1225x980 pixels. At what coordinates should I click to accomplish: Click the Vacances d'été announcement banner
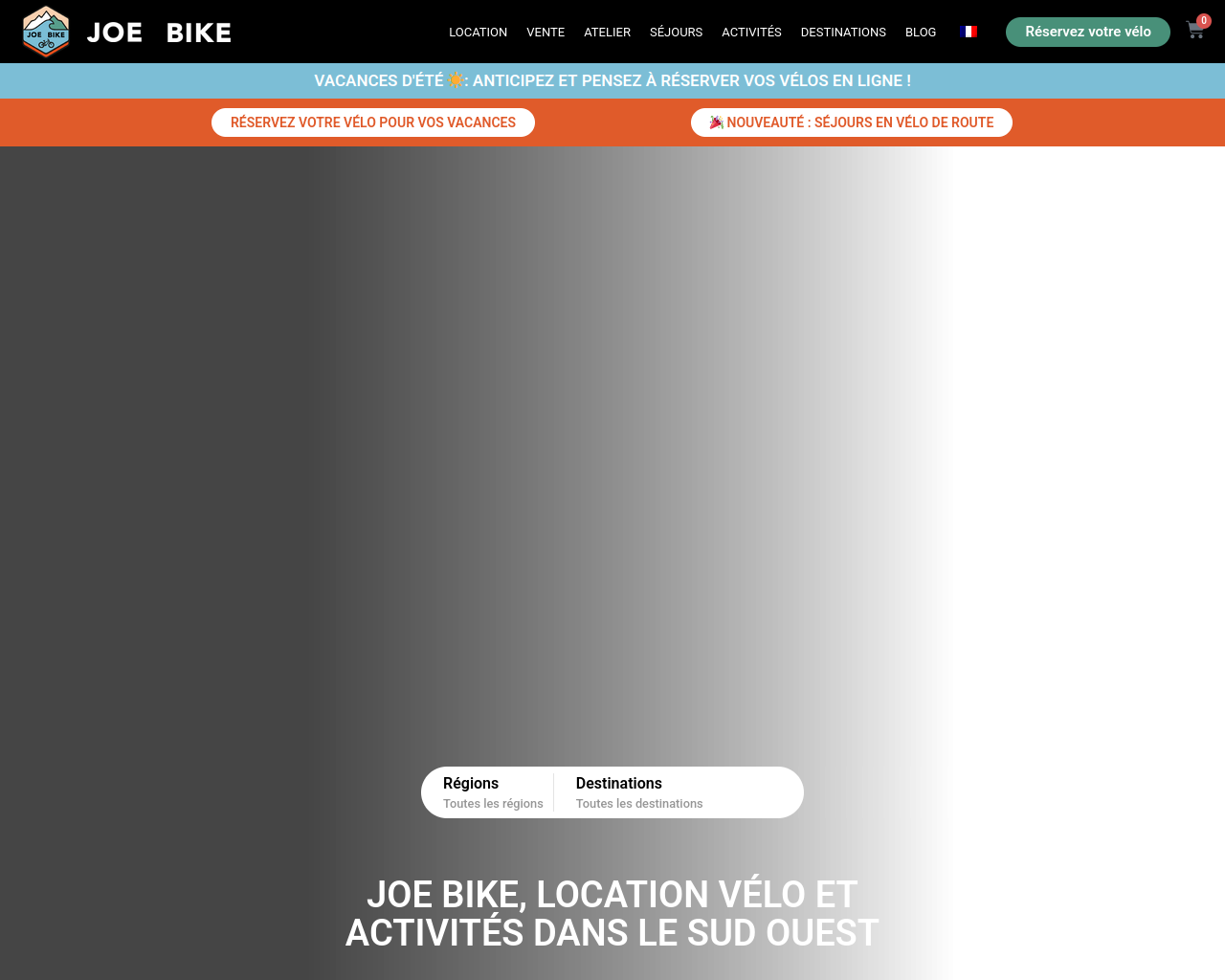point(612,80)
